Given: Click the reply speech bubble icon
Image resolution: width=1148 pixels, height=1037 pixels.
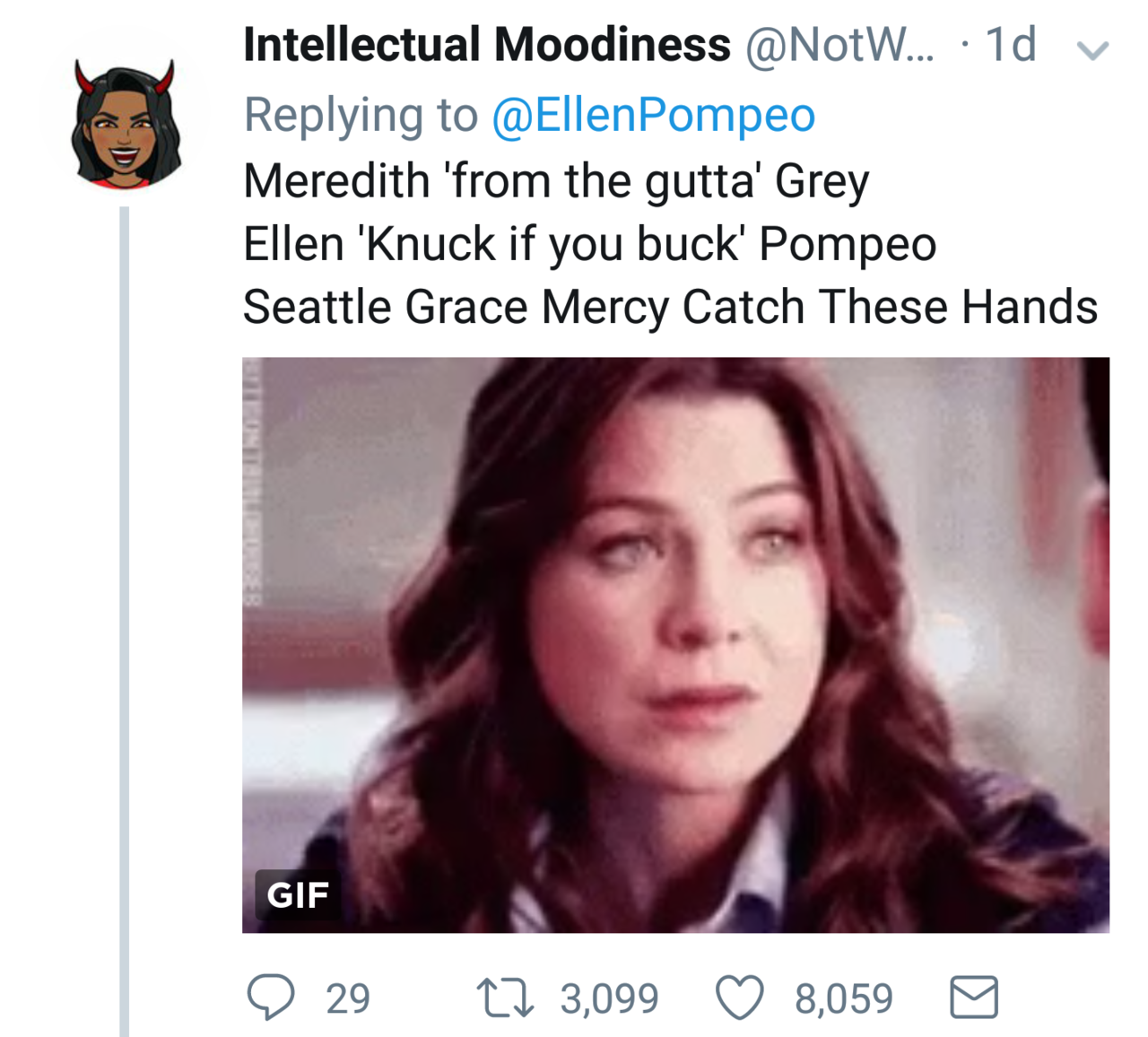Looking at the screenshot, I should 270,998.
